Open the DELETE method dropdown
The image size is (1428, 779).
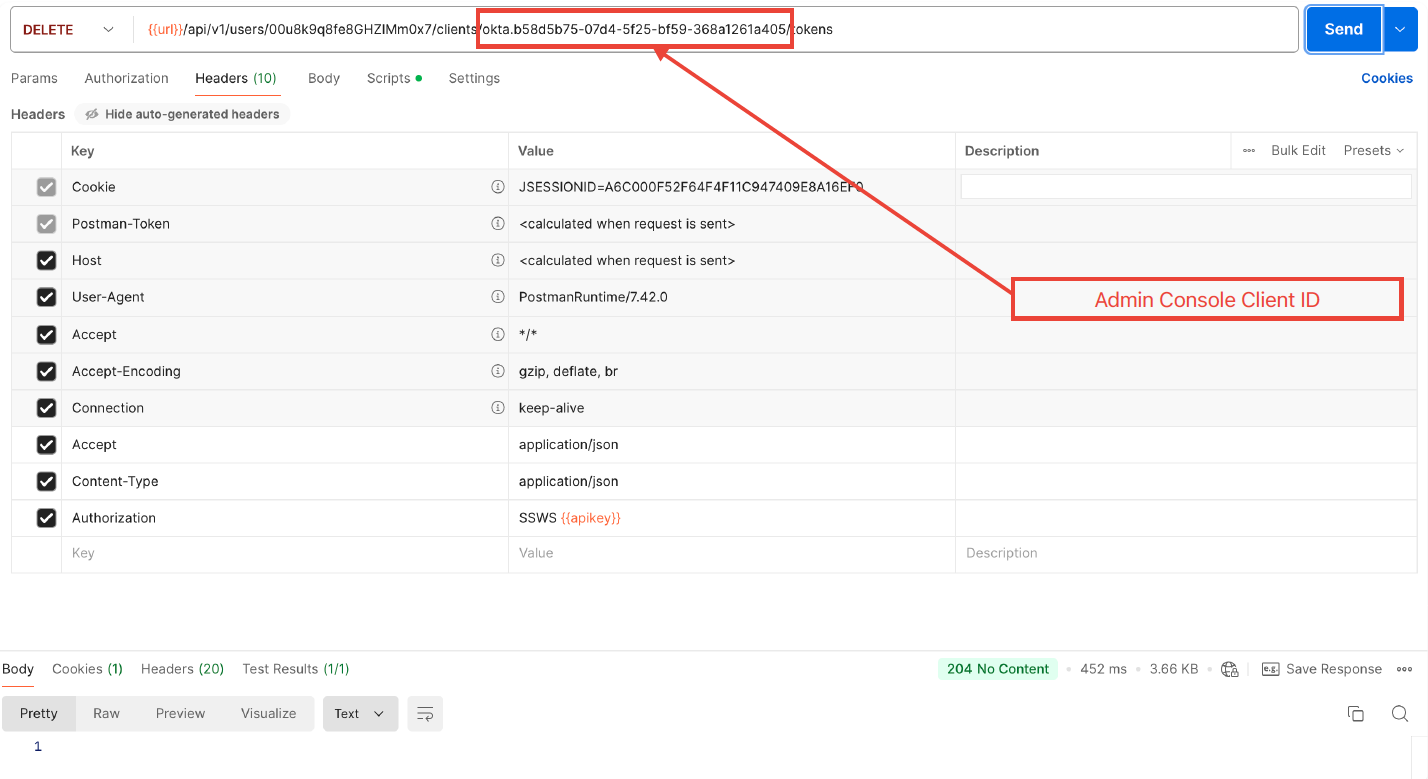point(68,30)
